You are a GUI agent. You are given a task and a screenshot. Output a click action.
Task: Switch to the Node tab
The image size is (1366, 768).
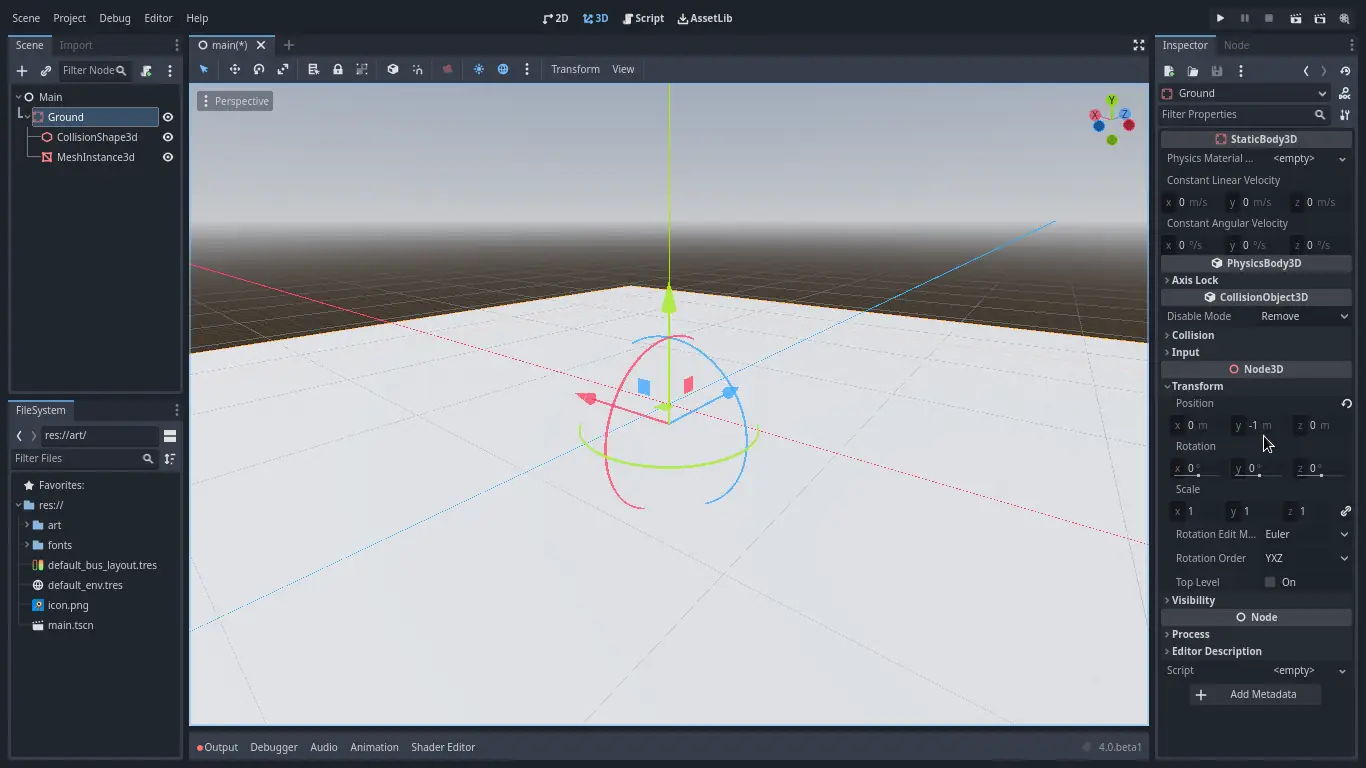(1236, 45)
